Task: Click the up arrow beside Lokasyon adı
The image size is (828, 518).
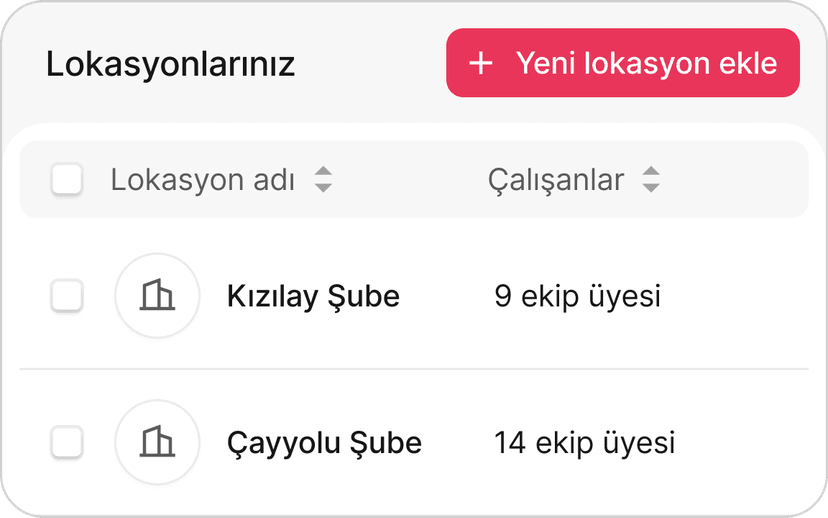Action: (322, 172)
